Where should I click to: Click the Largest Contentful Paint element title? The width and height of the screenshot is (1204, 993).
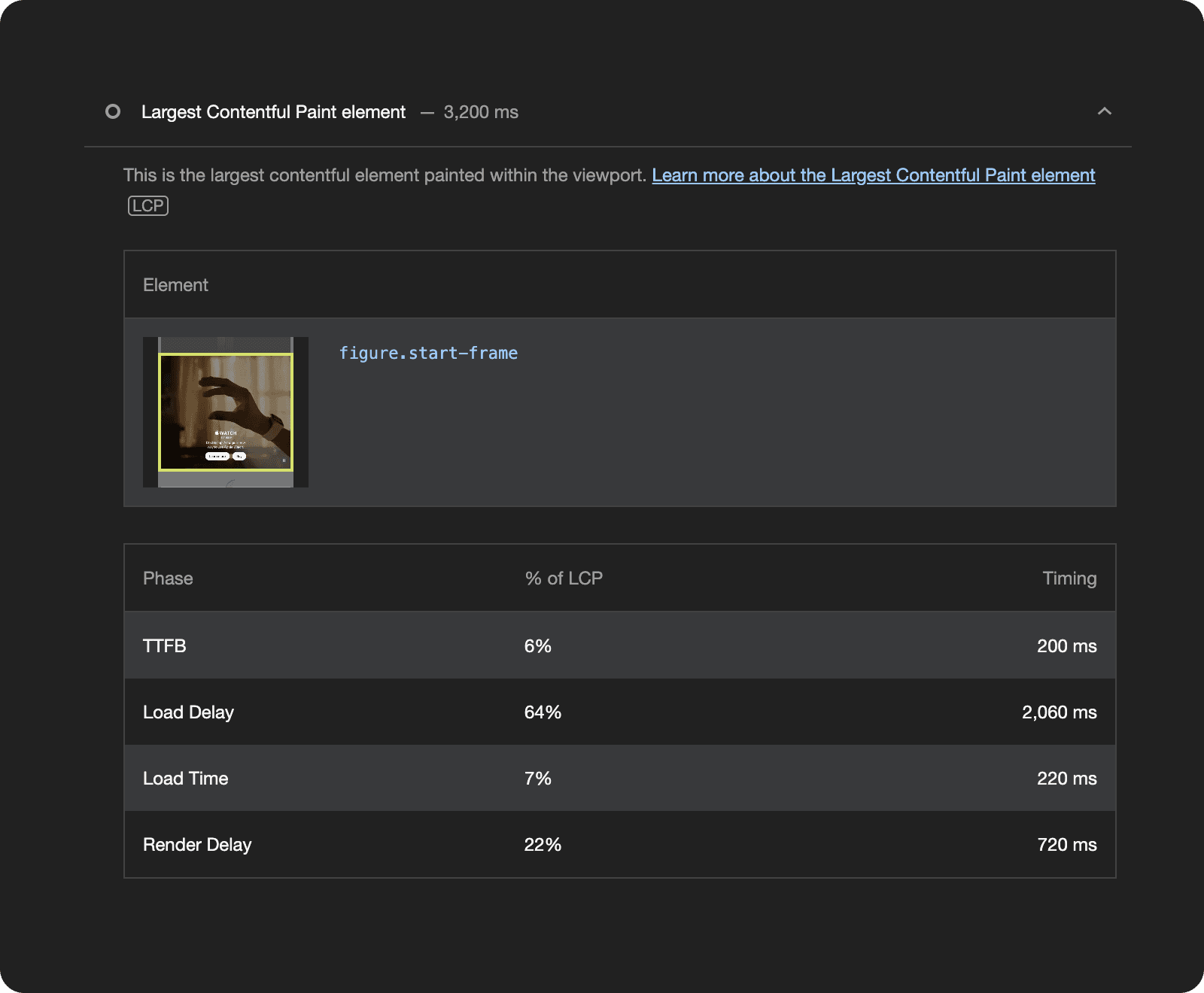(273, 112)
